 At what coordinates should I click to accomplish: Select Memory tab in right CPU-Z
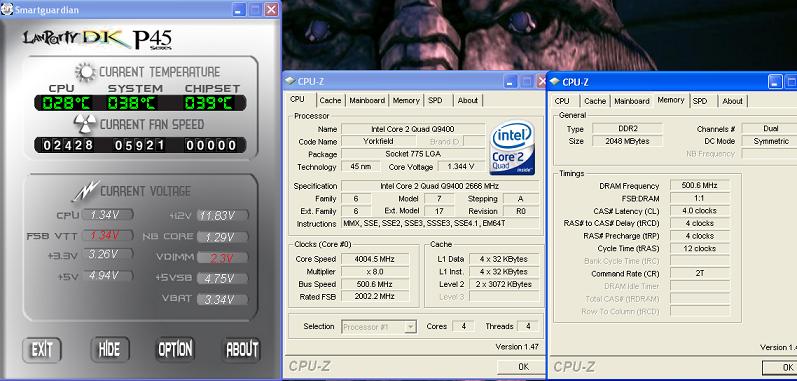[x=671, y=100]
